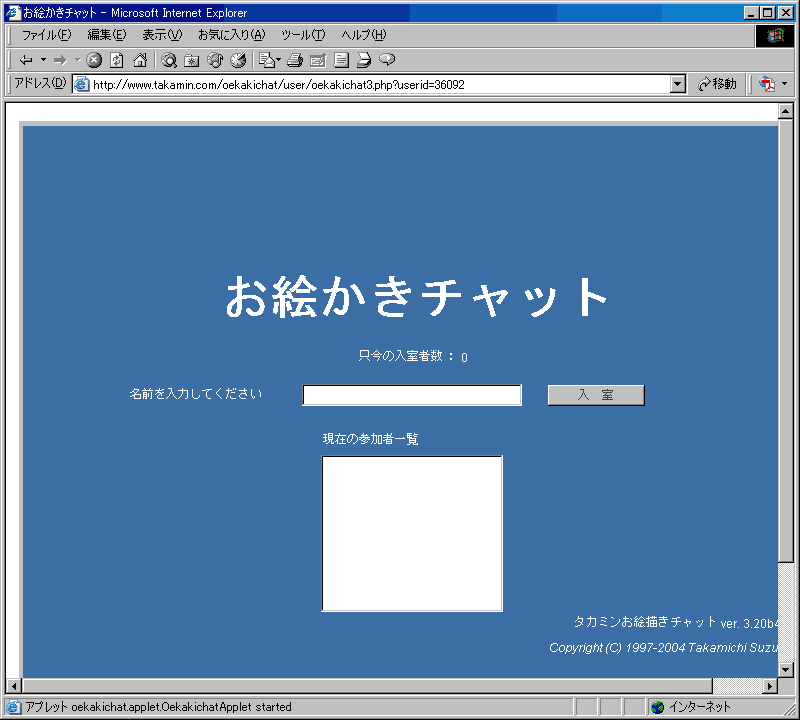Open the ツール(T) menu
The image size is (800, 720).
(x=303, y=35)
